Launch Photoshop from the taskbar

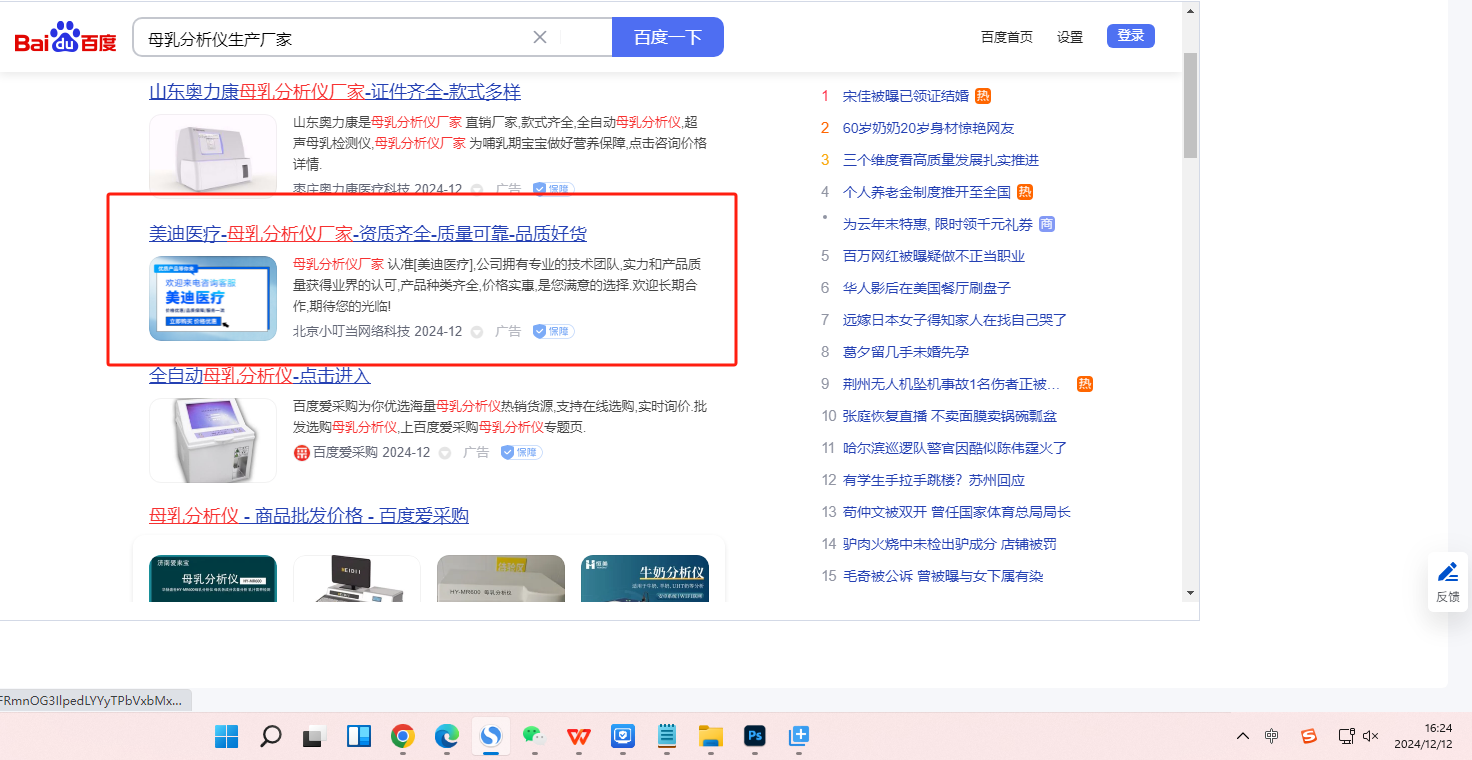(x=755, y=737)
